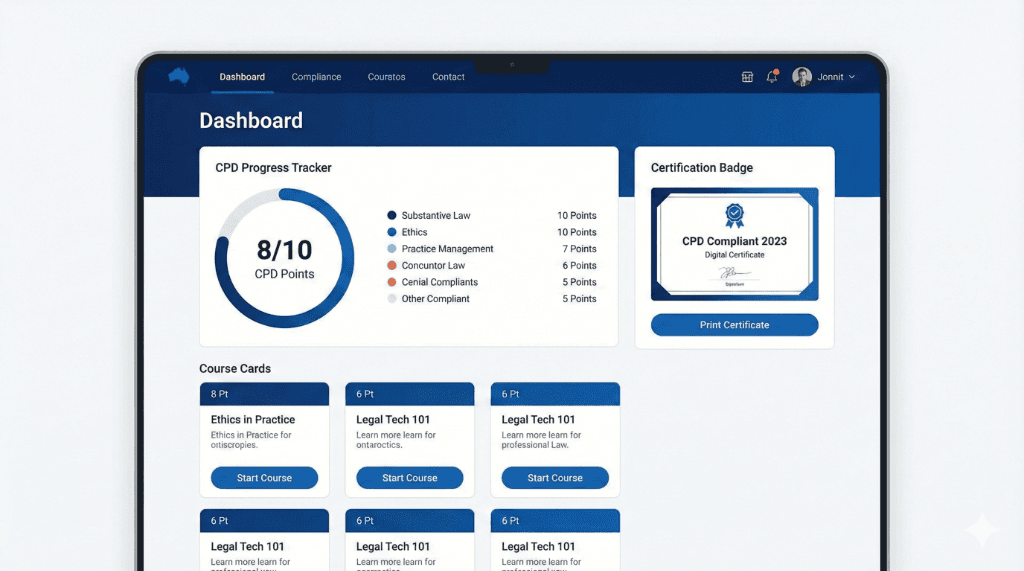Image resolution: width=1024 pixels, height=571 pixels.
Task: Select the Practice Management legend entry
Action: click(447, 249)
